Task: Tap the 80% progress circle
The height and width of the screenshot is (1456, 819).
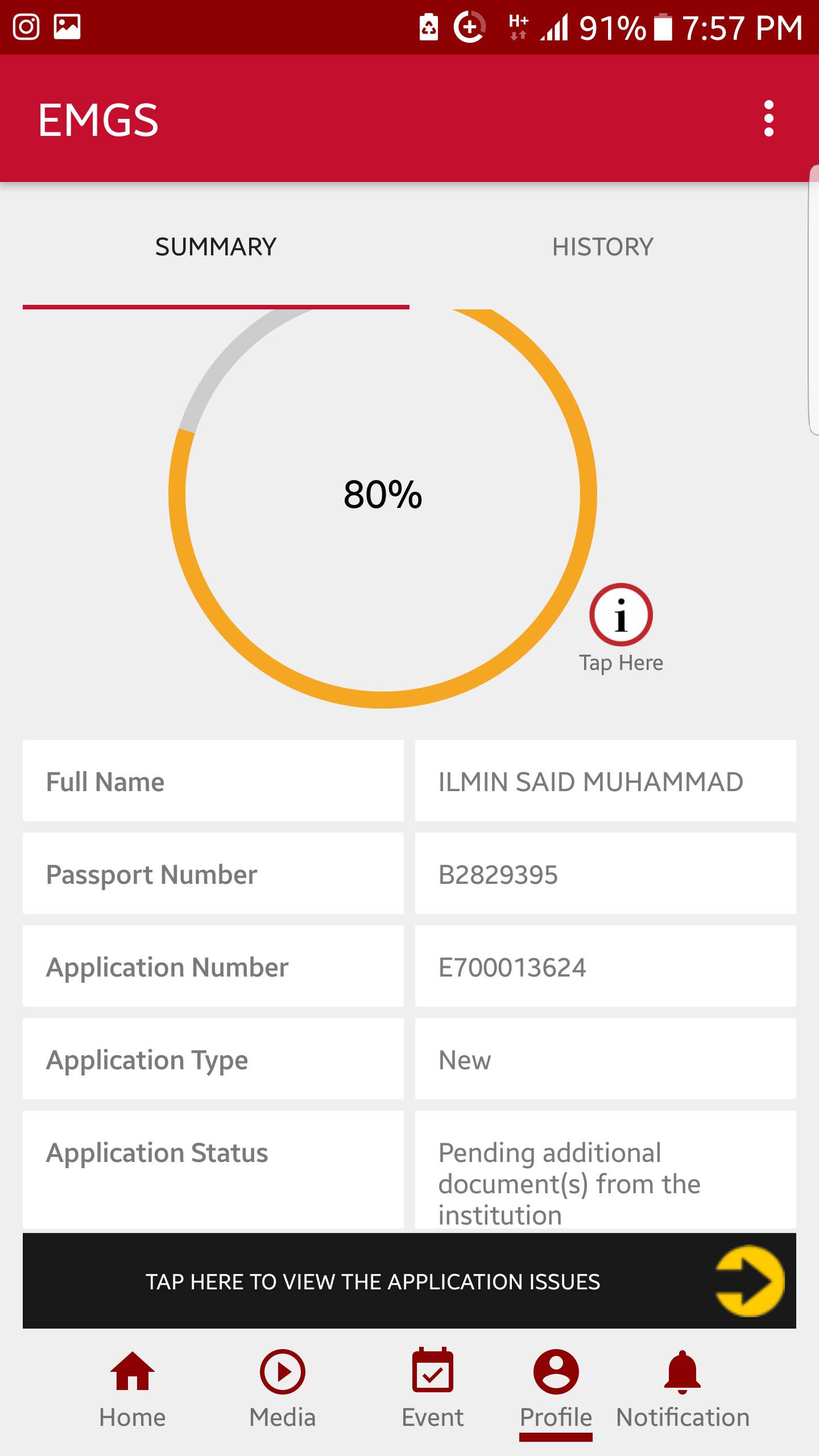Action: tap(383, 494)
